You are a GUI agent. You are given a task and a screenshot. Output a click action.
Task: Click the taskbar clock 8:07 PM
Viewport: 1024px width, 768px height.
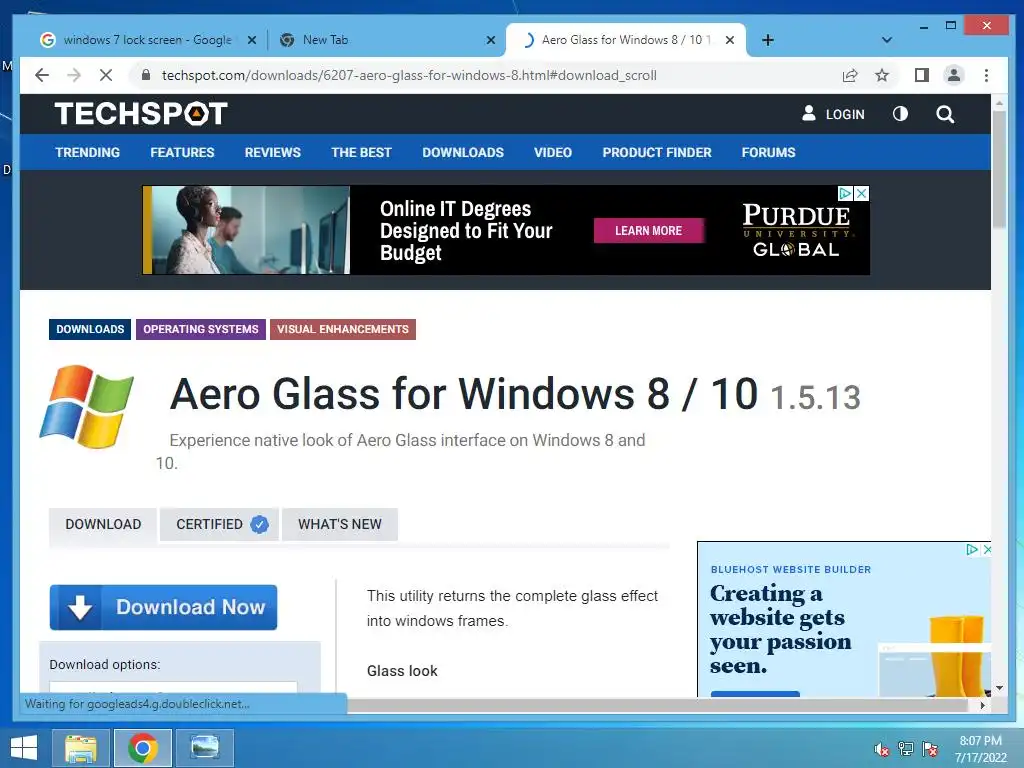(980, 741)
